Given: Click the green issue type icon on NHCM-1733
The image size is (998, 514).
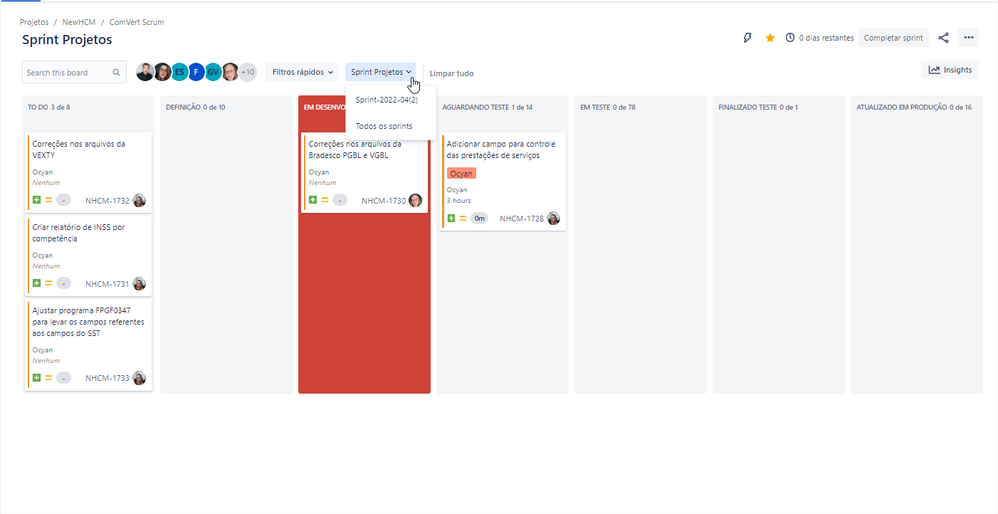Looking at the screenshot, I should [37, 378].
